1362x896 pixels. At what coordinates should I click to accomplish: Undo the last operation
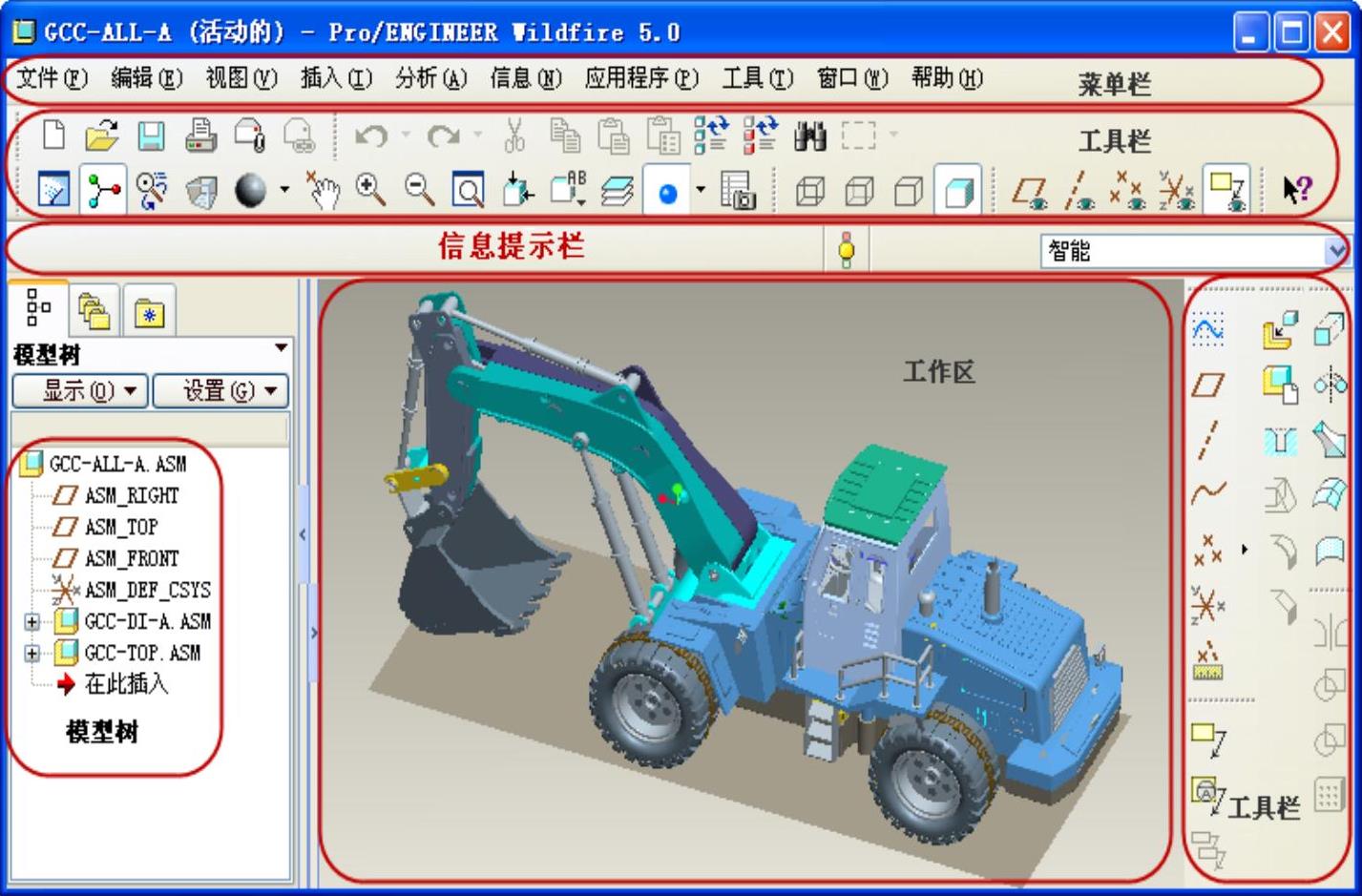(371, 136)
